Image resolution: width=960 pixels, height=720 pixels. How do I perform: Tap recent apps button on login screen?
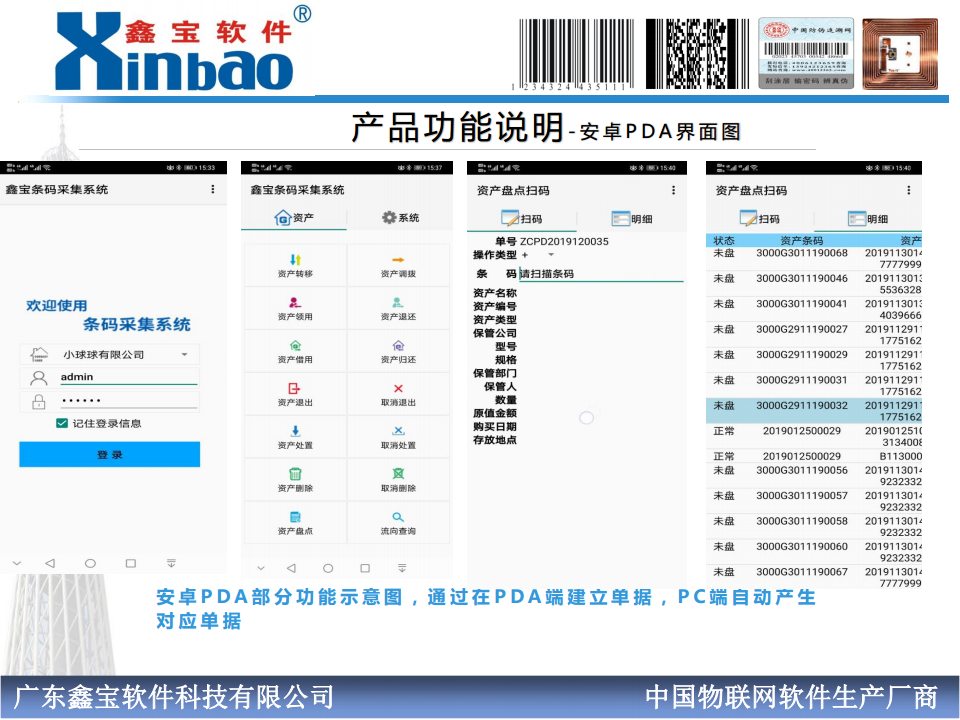point(130,563)
